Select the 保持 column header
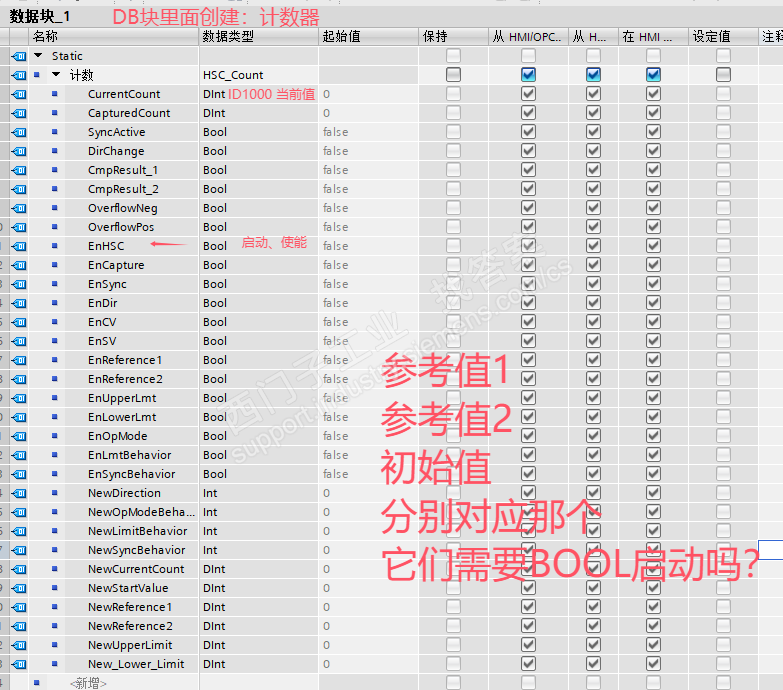Viewport: 783px width, 690px height. coord(453,36)
